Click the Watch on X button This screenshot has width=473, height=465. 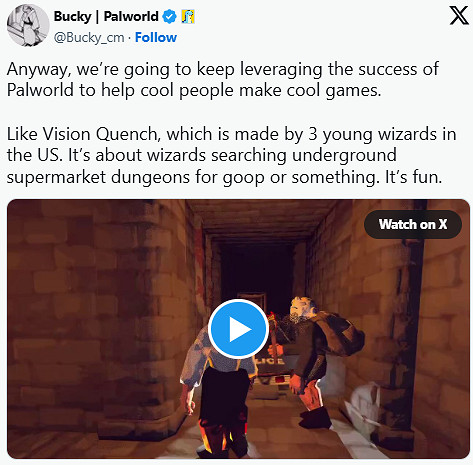[413, 224]
